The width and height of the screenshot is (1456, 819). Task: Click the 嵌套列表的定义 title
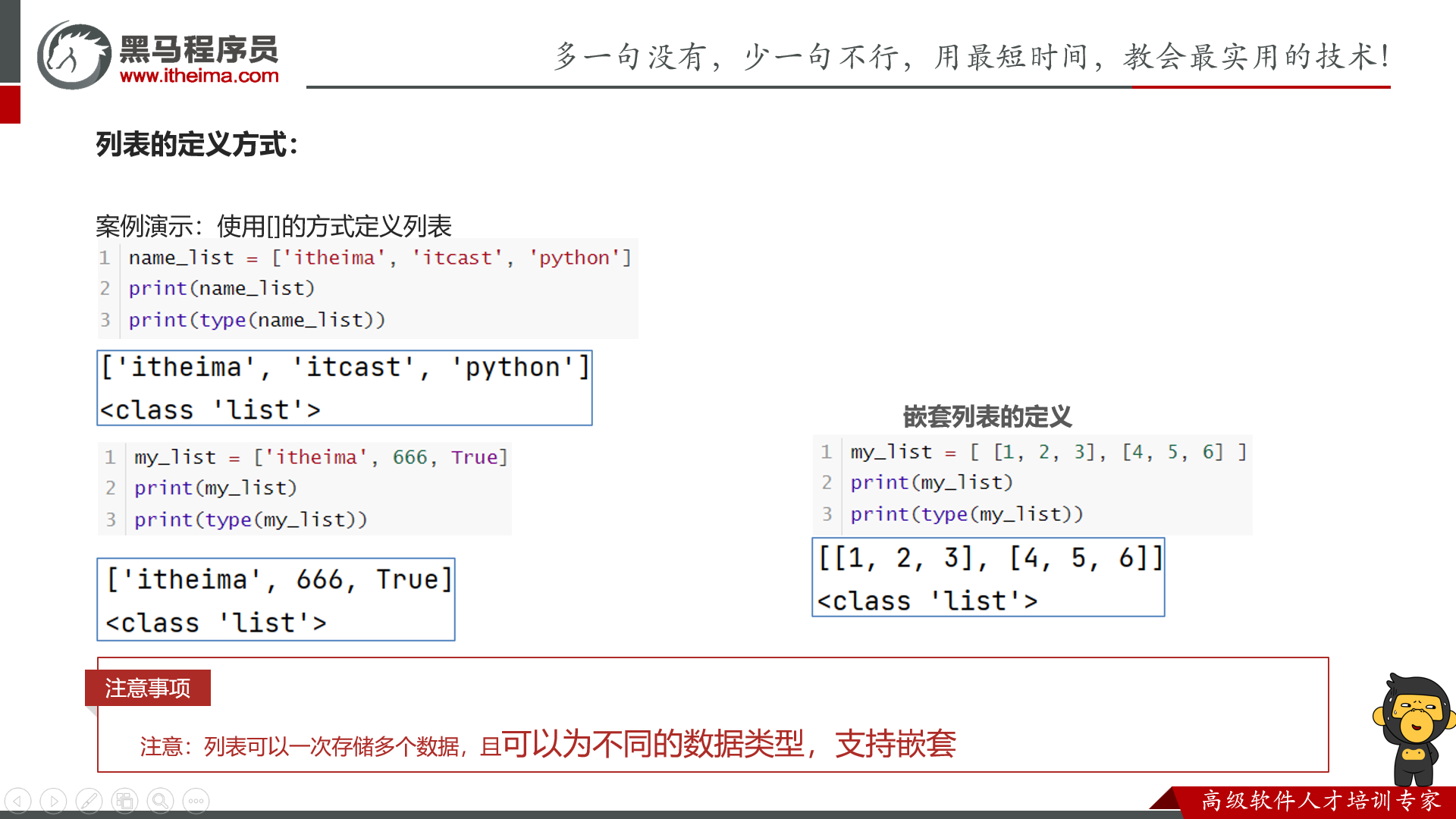(x=987, y=416)
